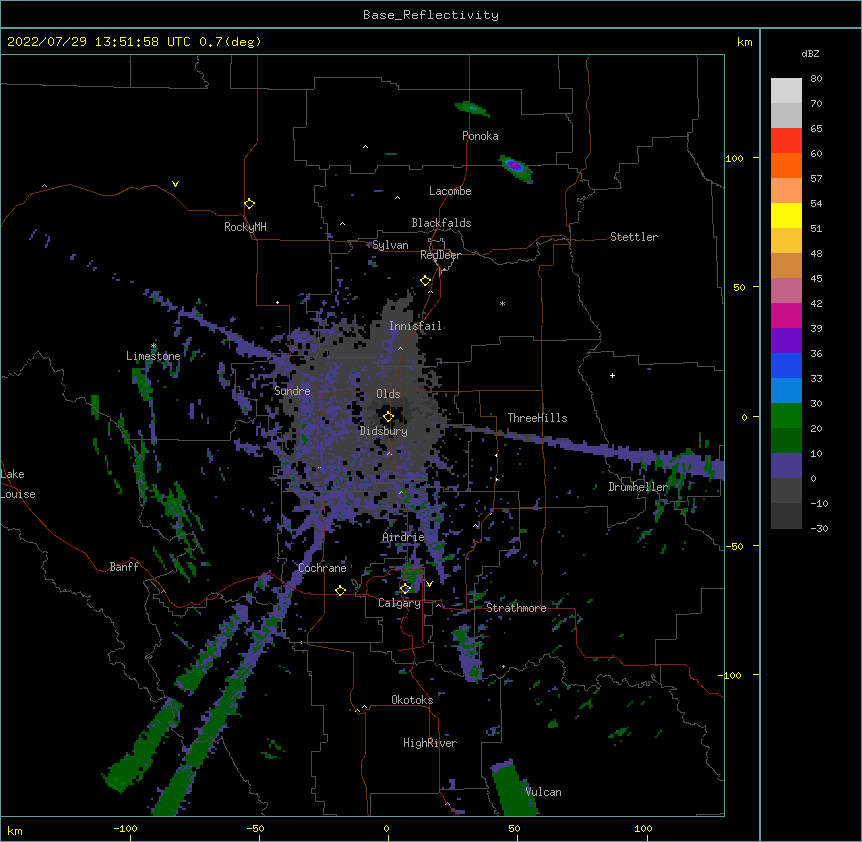Click the RockyMH label
862x842 pixels.
tap(245, 227)
